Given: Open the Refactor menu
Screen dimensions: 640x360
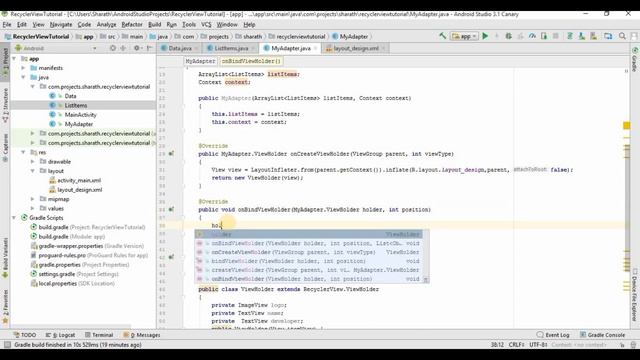Looking at the screenshot, I should (x=132, y=24).
